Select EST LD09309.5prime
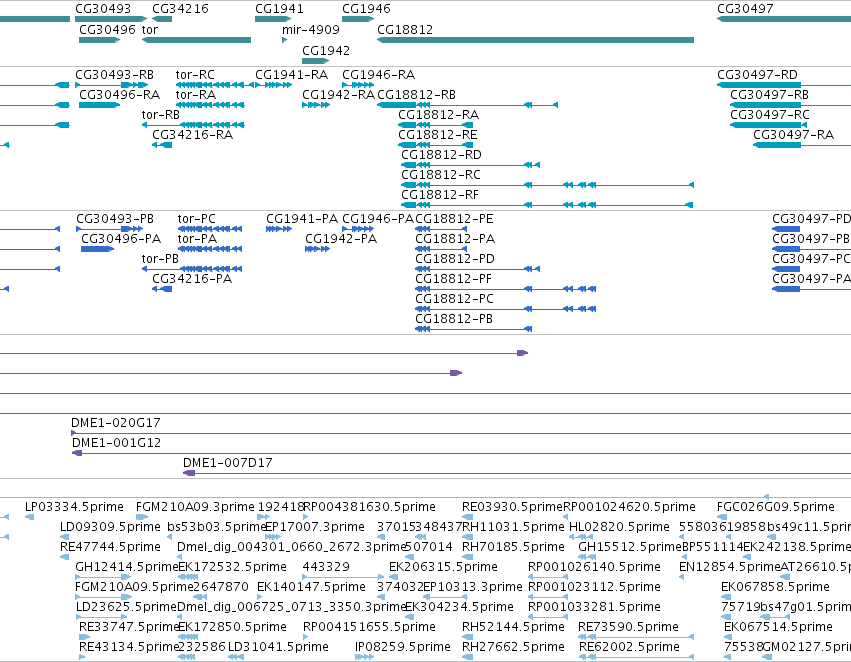 pos(110,527)
